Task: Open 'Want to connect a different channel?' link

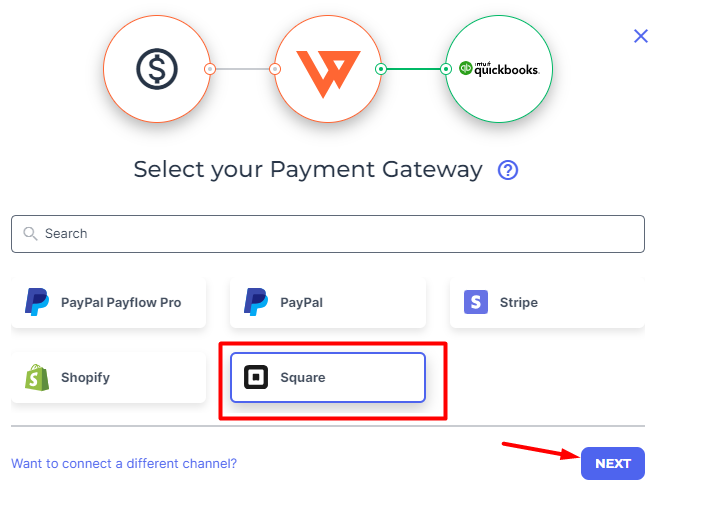Action: [x=124, y=464]
